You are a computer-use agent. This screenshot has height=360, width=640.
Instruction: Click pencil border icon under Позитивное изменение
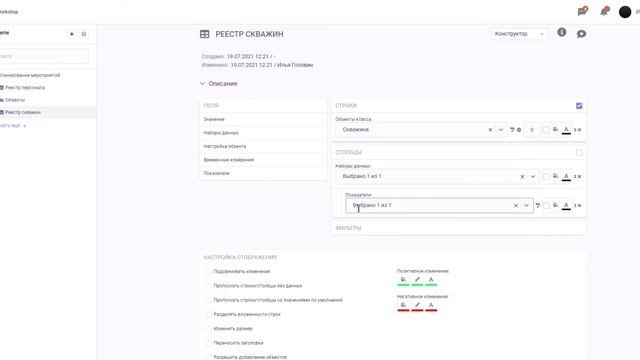[x=417, y=280]
